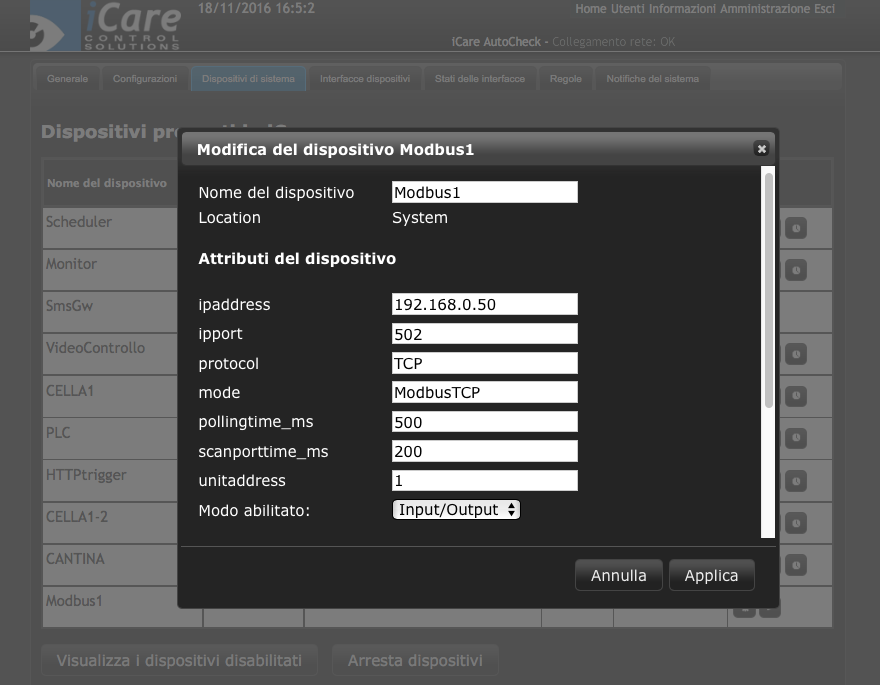Click clock icon in PLC row
This screenshot has width=880, height=685.
pos(796,438)
